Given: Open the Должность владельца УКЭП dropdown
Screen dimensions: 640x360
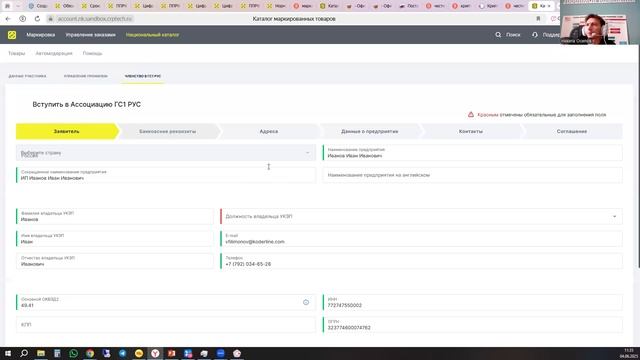Looking at the screenshot, I should [x=422, y=216].
